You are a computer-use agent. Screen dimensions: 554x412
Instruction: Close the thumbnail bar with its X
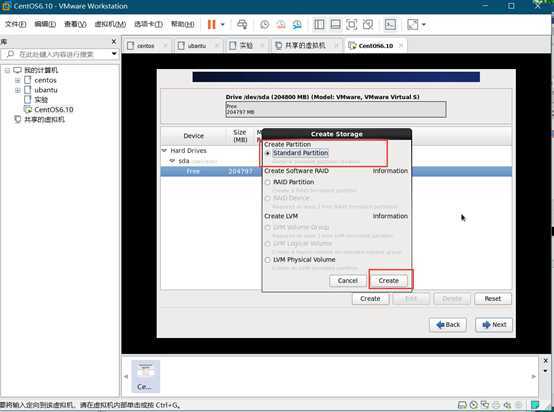tap(546, 361)
